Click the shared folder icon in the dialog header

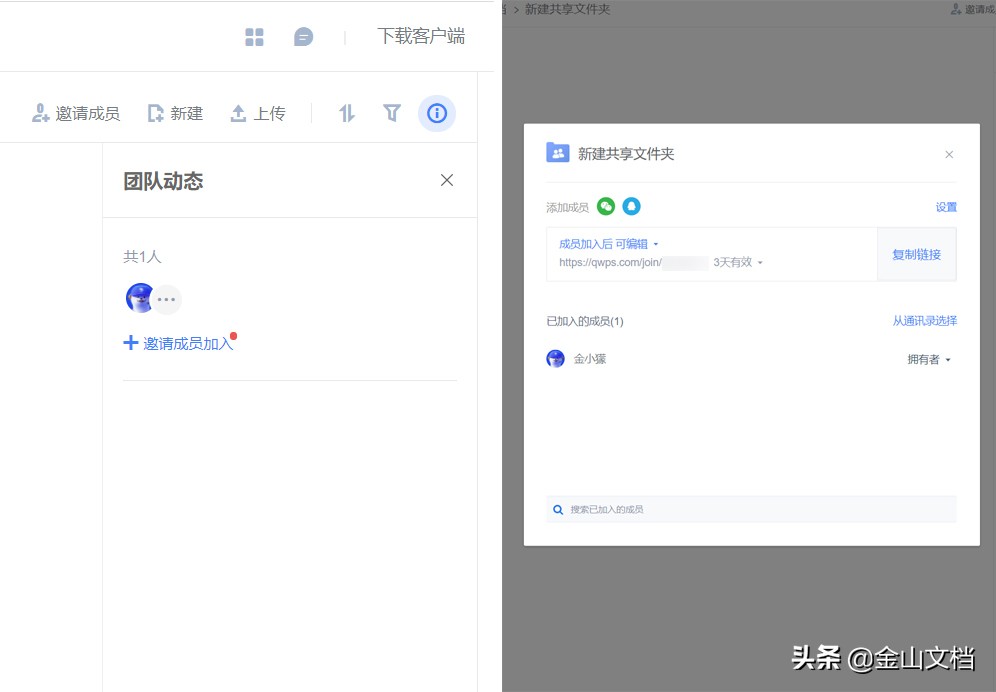(x=560, y=153)
